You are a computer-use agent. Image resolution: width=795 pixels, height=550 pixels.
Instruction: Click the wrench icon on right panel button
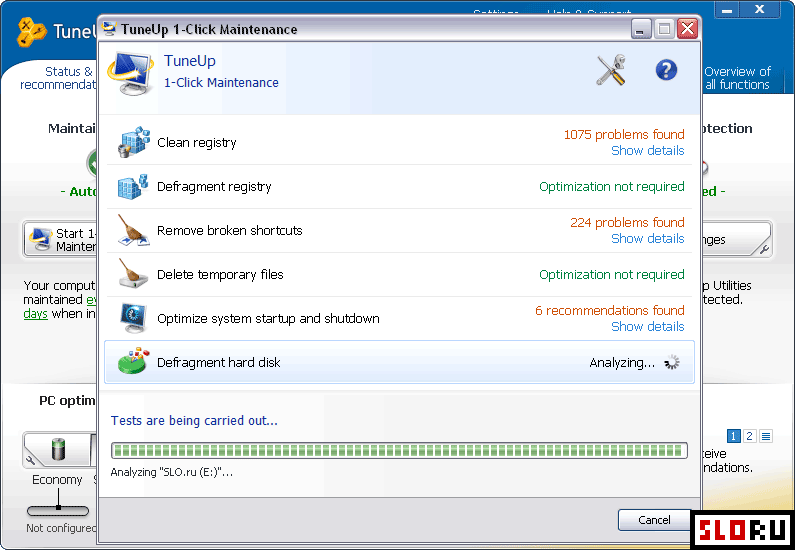[x=764, y=249]
